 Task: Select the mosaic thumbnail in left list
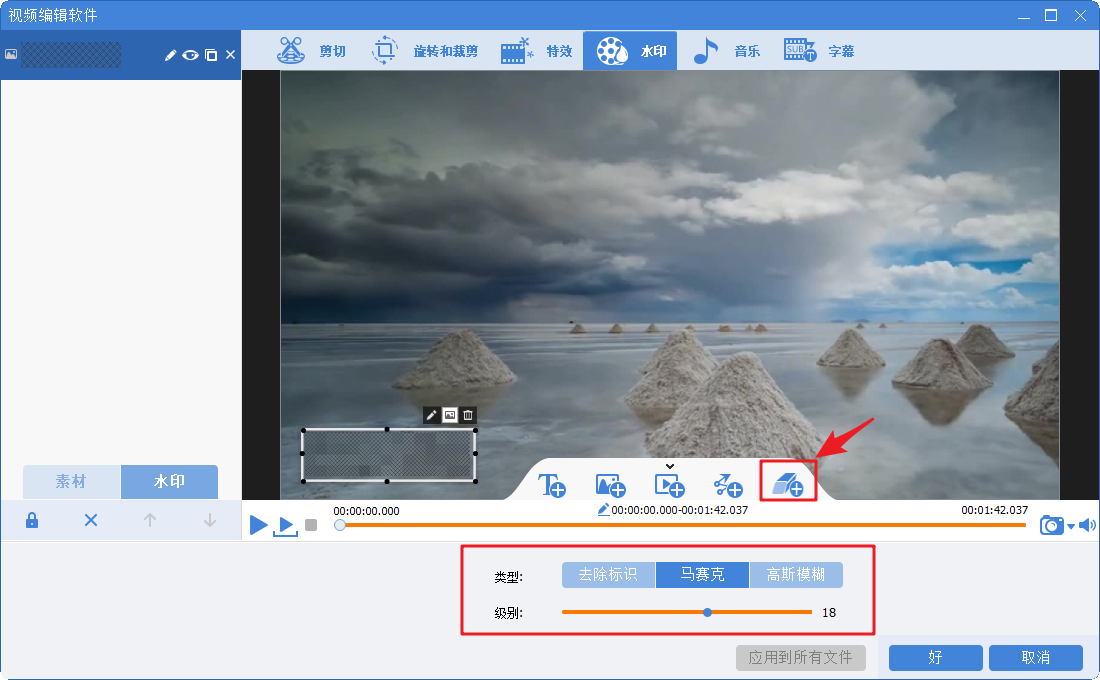tap(71, 55)
